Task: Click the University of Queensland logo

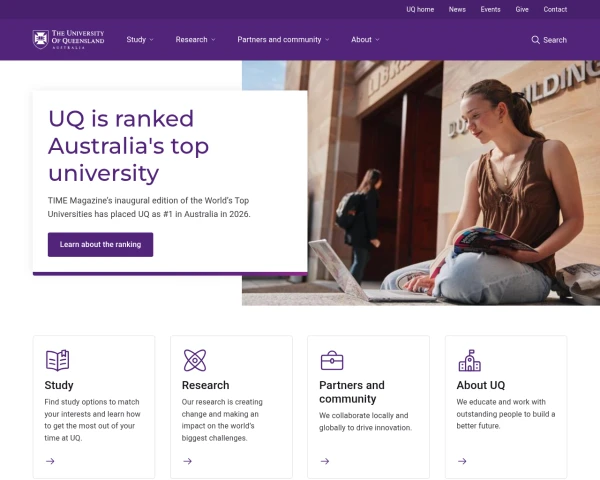Action: pos(68,39)
